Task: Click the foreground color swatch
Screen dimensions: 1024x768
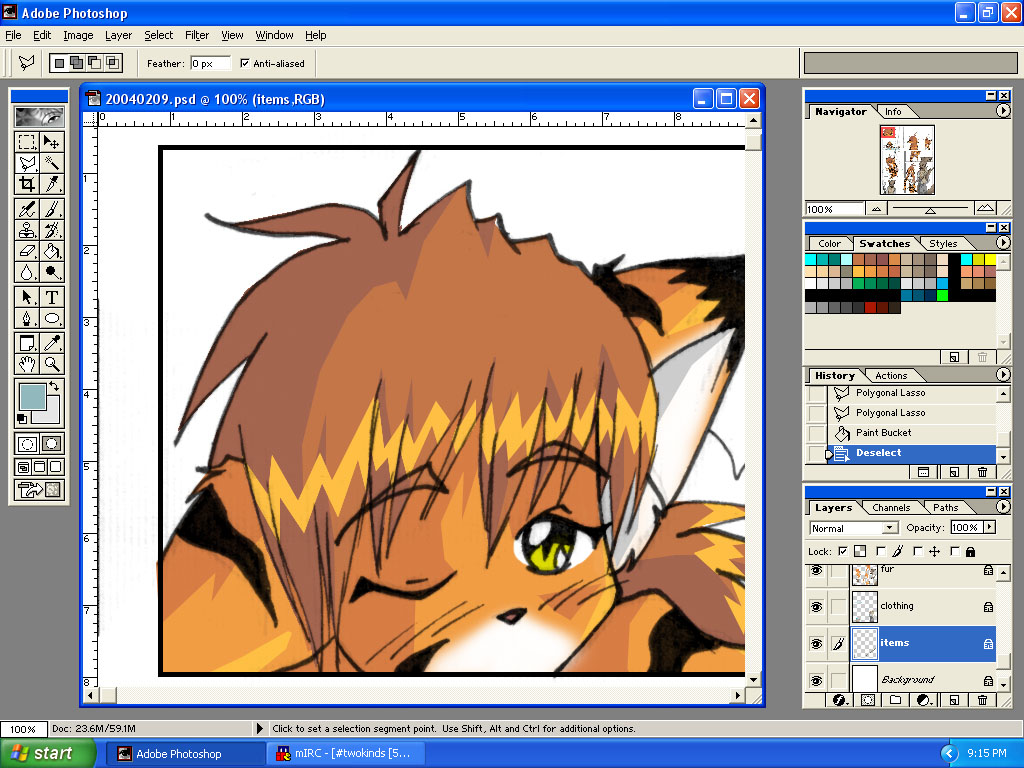Action: coord(32,396)
